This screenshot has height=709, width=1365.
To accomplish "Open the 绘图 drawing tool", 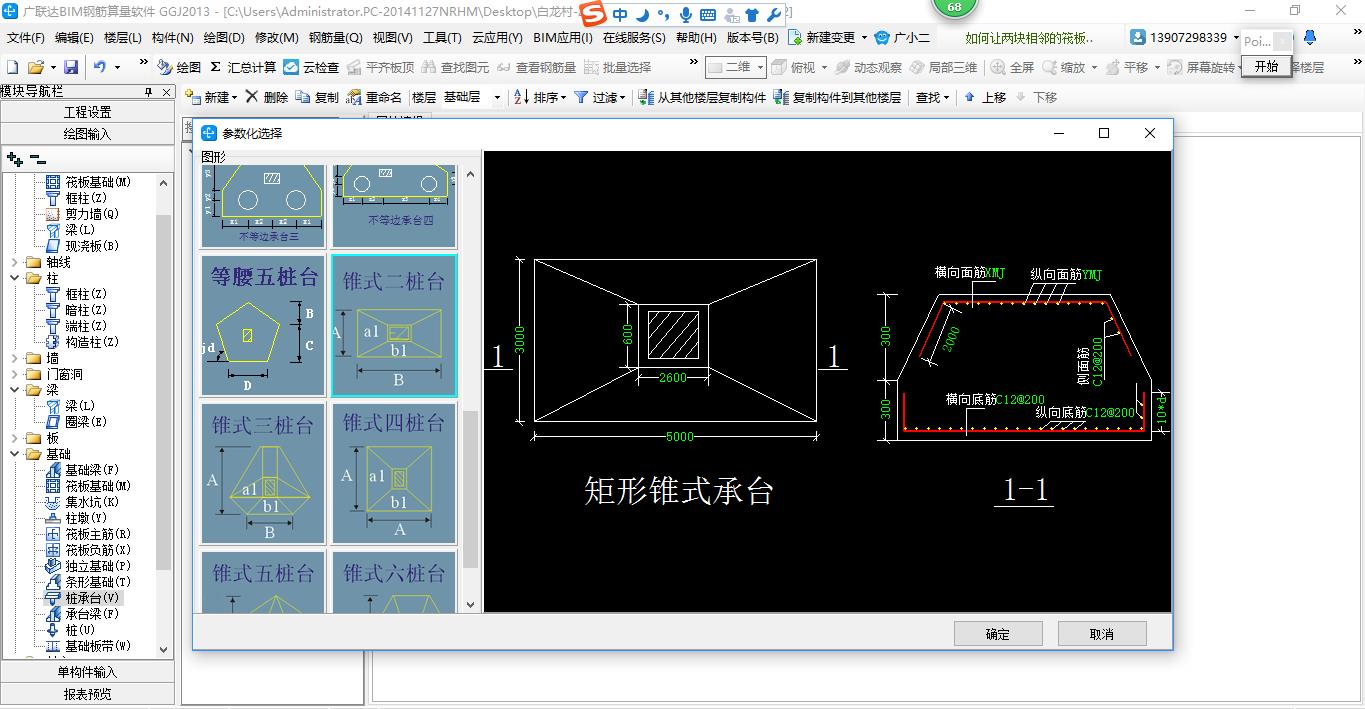I will pyautogui.click(x=179, y=67).
